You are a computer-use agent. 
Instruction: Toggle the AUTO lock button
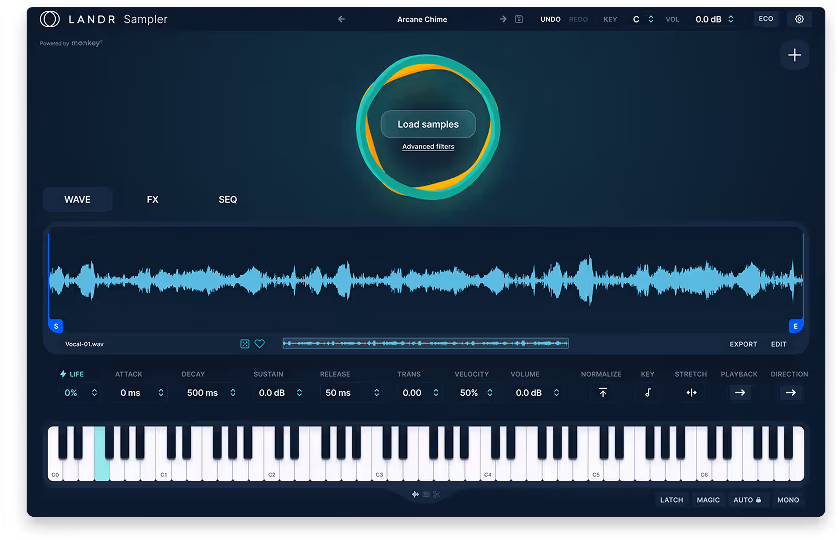747,500
